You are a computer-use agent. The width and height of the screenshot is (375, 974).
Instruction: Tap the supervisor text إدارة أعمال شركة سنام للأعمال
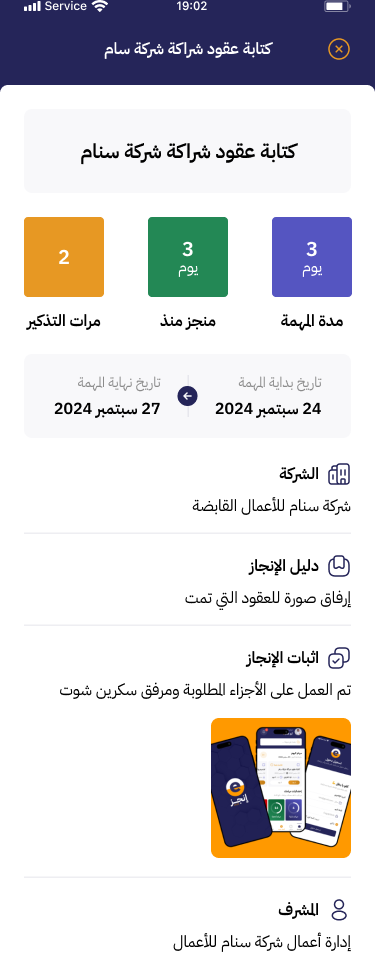262,943
